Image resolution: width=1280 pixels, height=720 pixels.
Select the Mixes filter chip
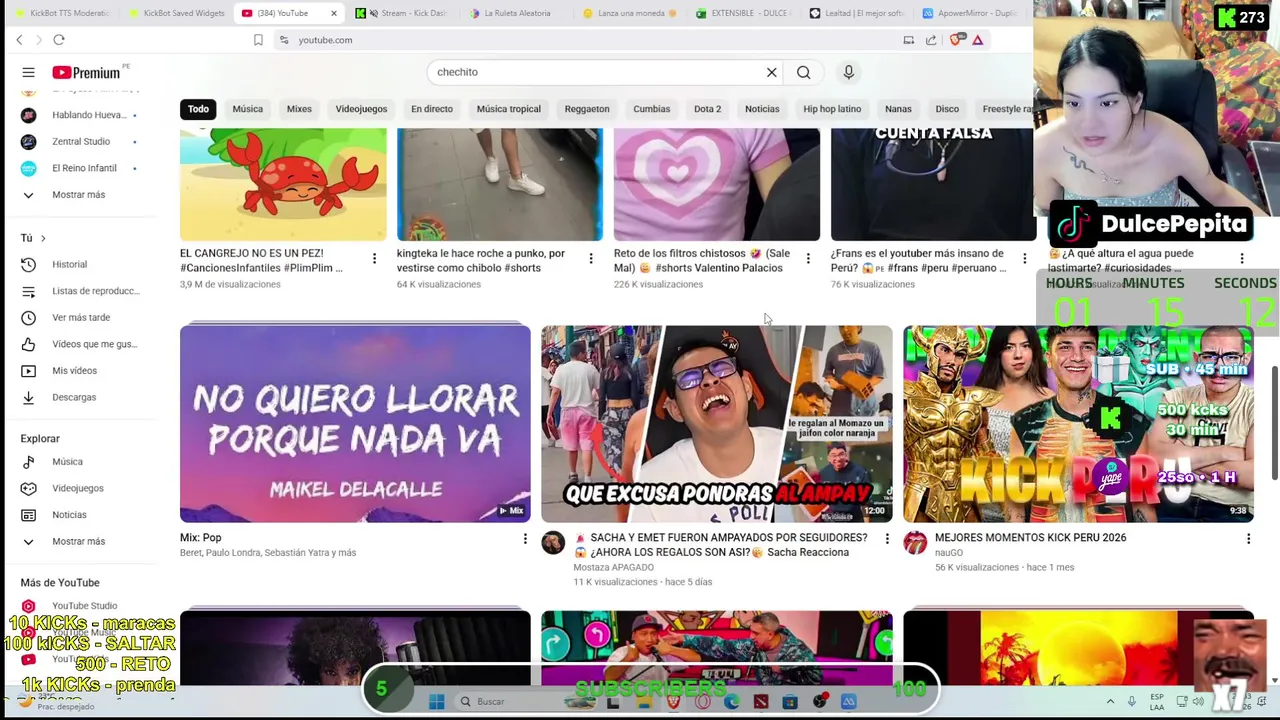click(299, 109)
